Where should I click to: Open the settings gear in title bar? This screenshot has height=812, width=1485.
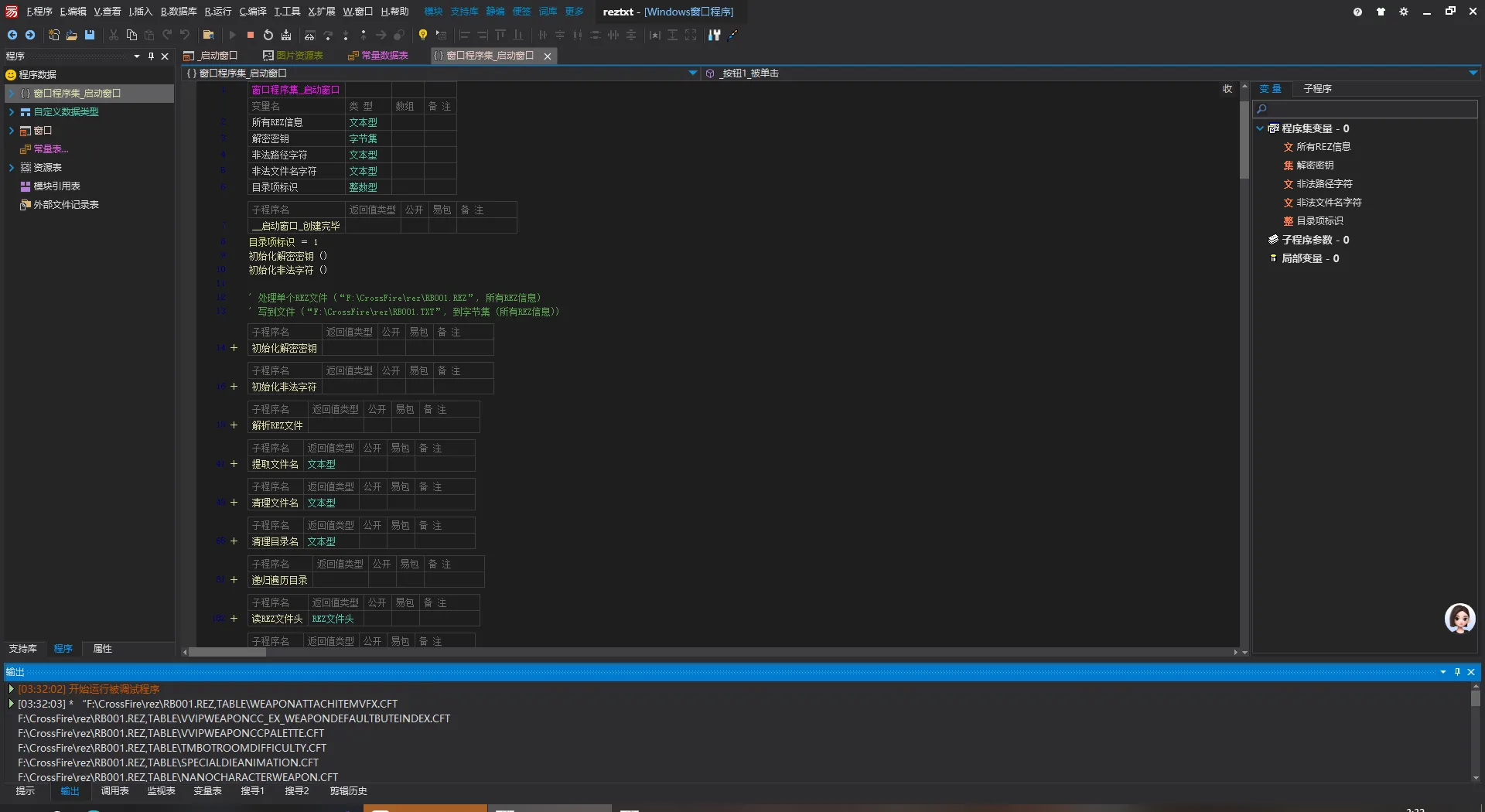1403,12
